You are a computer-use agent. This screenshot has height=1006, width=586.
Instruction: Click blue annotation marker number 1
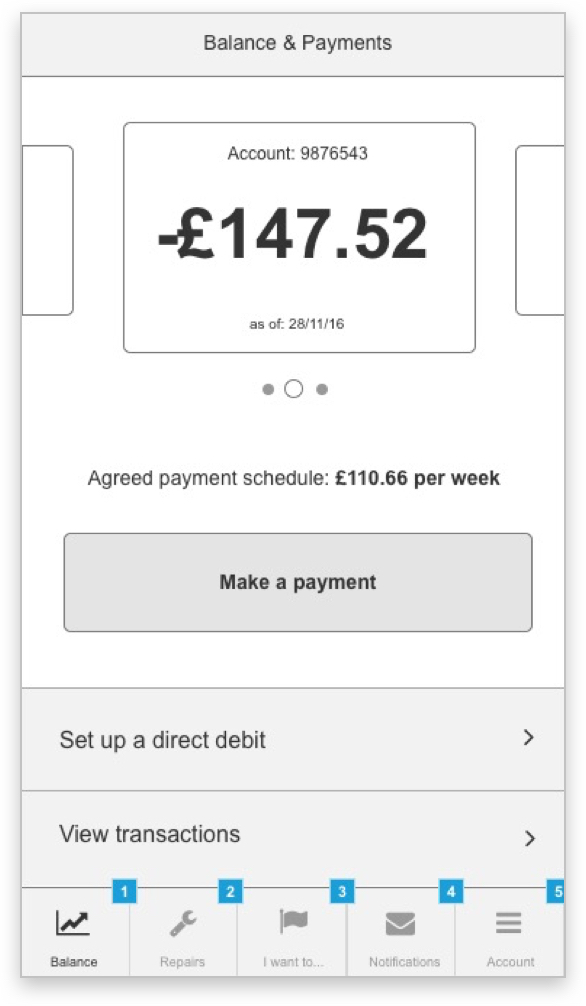coord(125,891)
